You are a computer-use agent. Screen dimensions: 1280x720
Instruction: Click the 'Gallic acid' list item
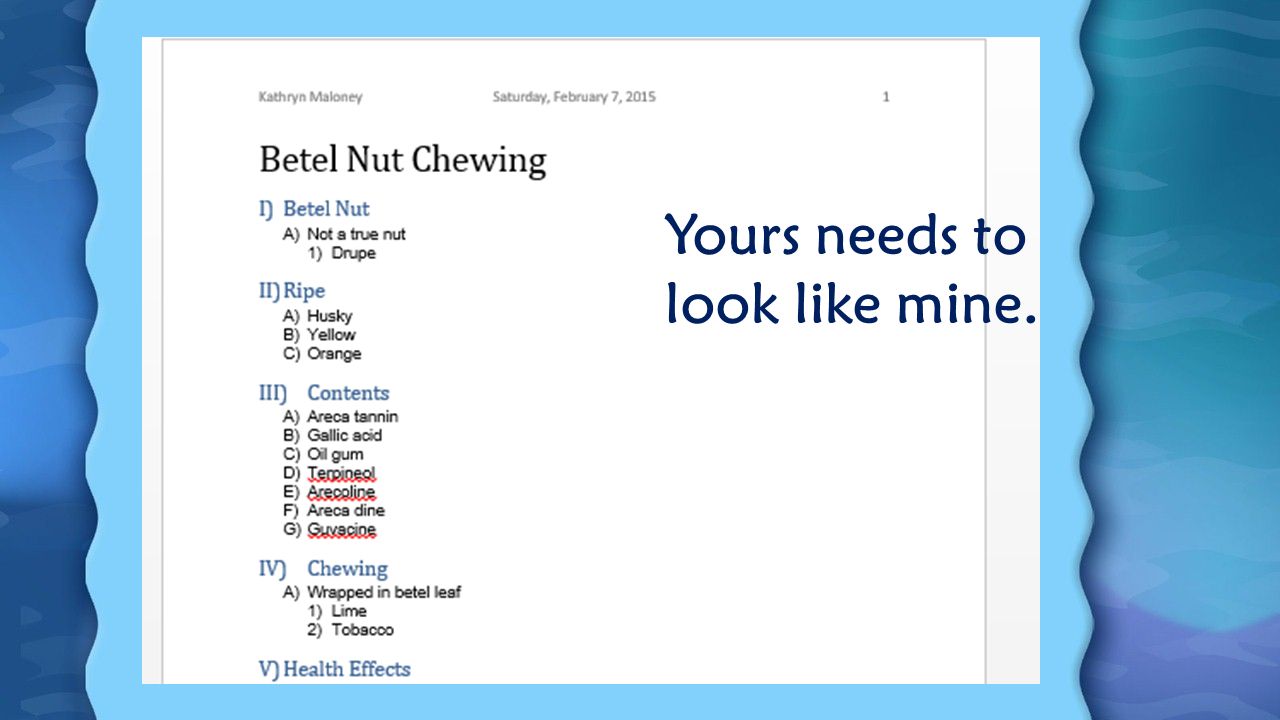point(344,435)
